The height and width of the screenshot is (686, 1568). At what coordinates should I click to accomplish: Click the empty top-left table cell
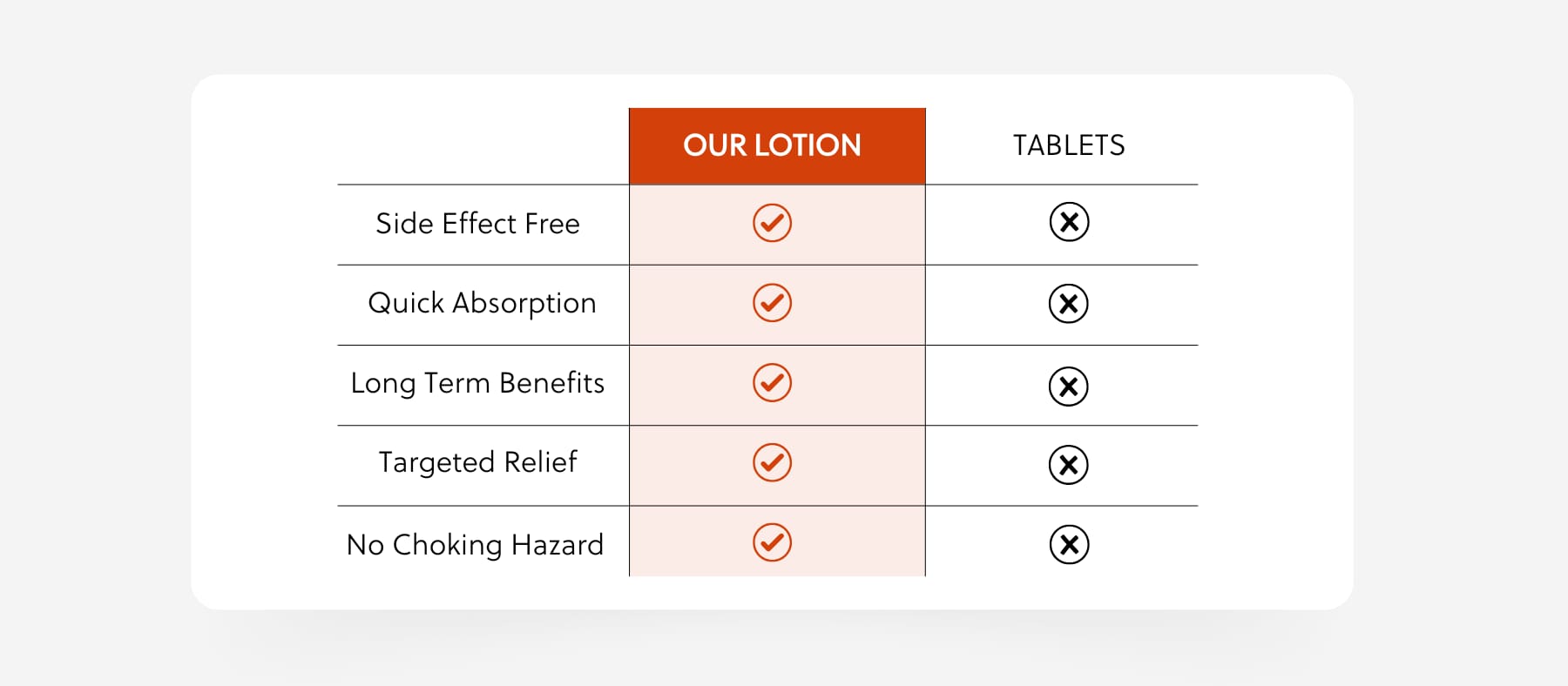point(483,145)
